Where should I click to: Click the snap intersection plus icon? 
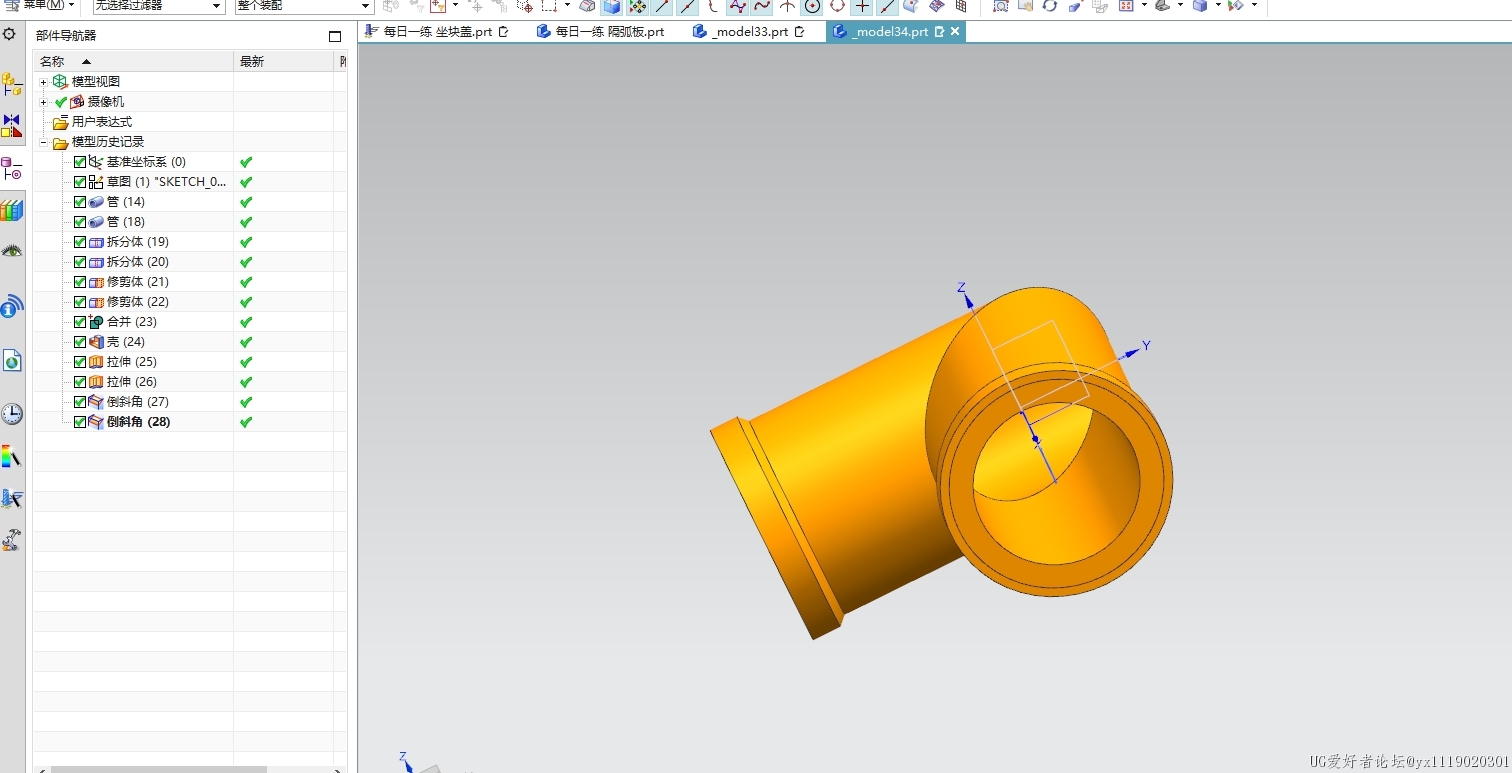(862, 6)
